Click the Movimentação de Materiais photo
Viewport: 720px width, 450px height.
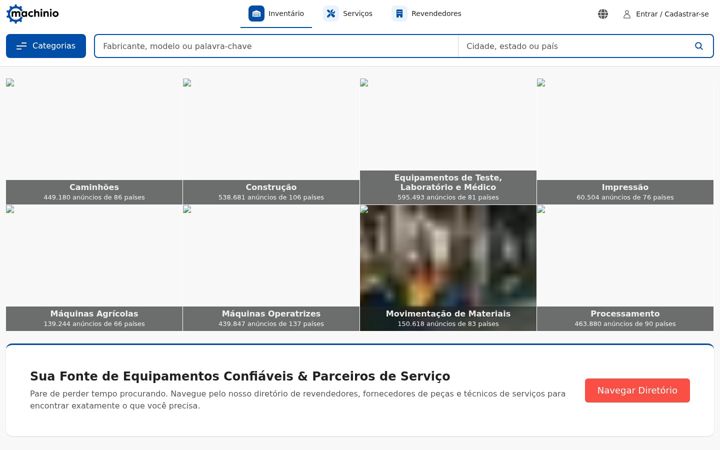point(448,256)
